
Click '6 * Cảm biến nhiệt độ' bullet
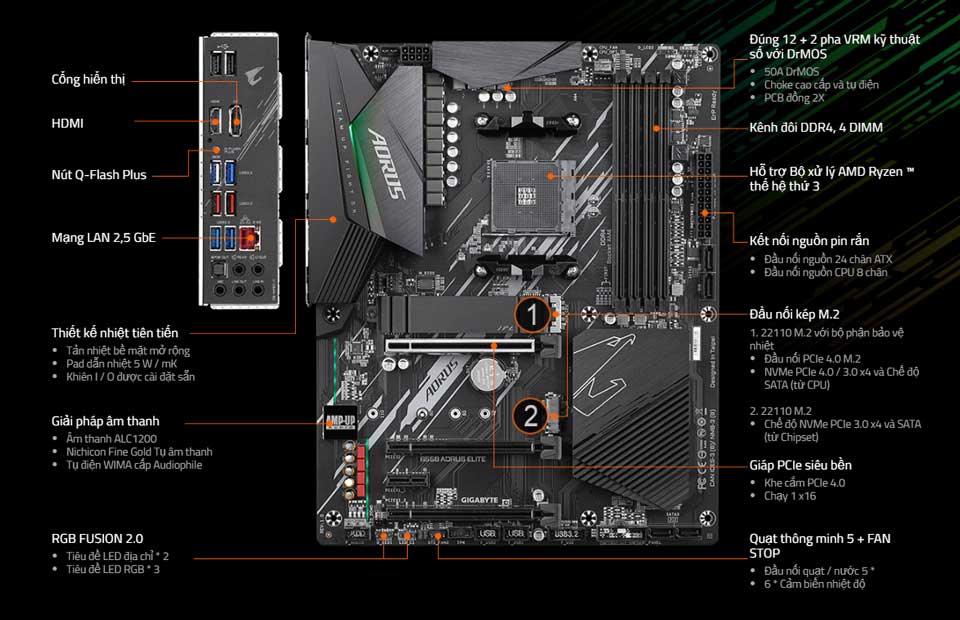(x=814, y=584)
